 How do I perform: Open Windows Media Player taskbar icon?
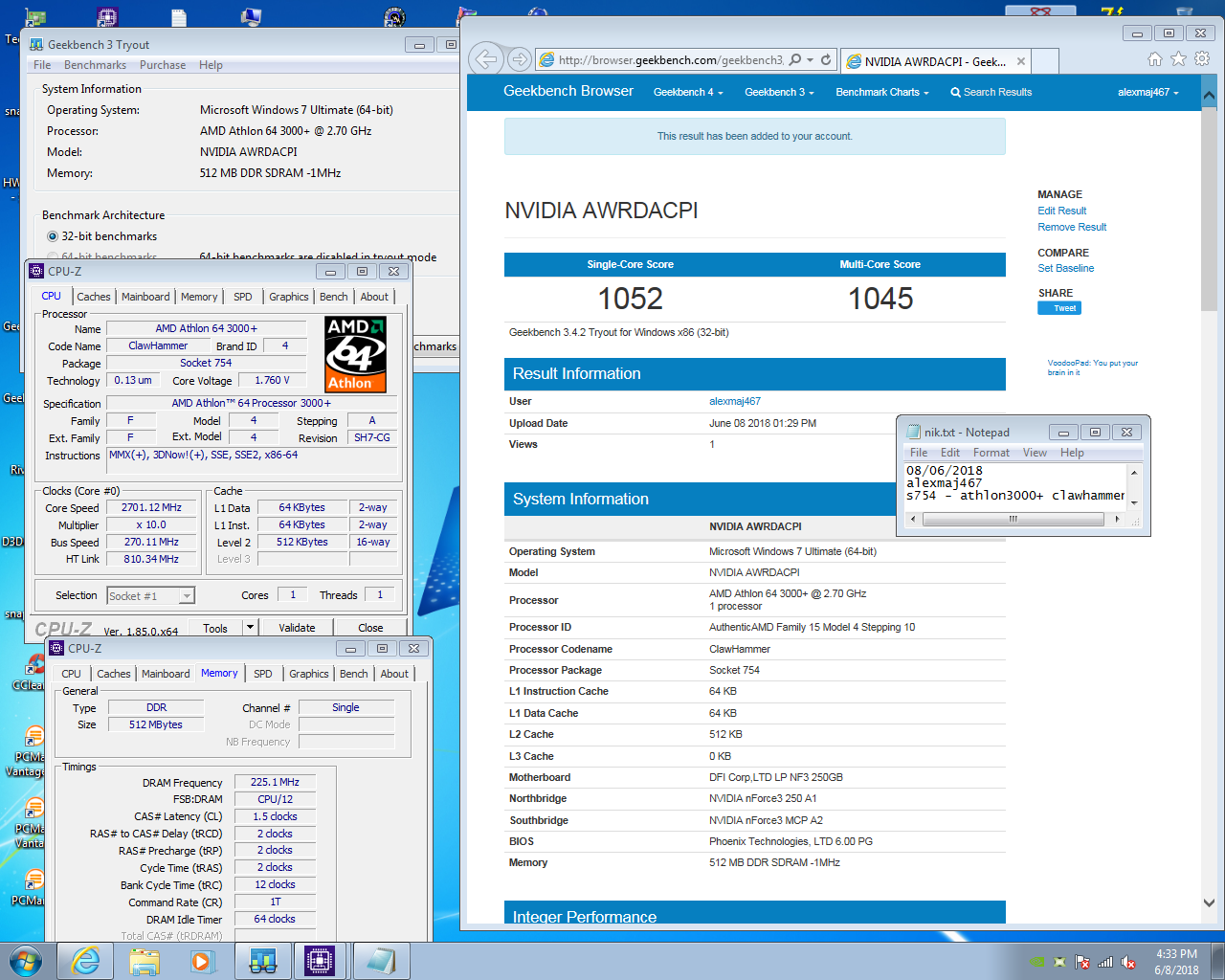[203, 961]
